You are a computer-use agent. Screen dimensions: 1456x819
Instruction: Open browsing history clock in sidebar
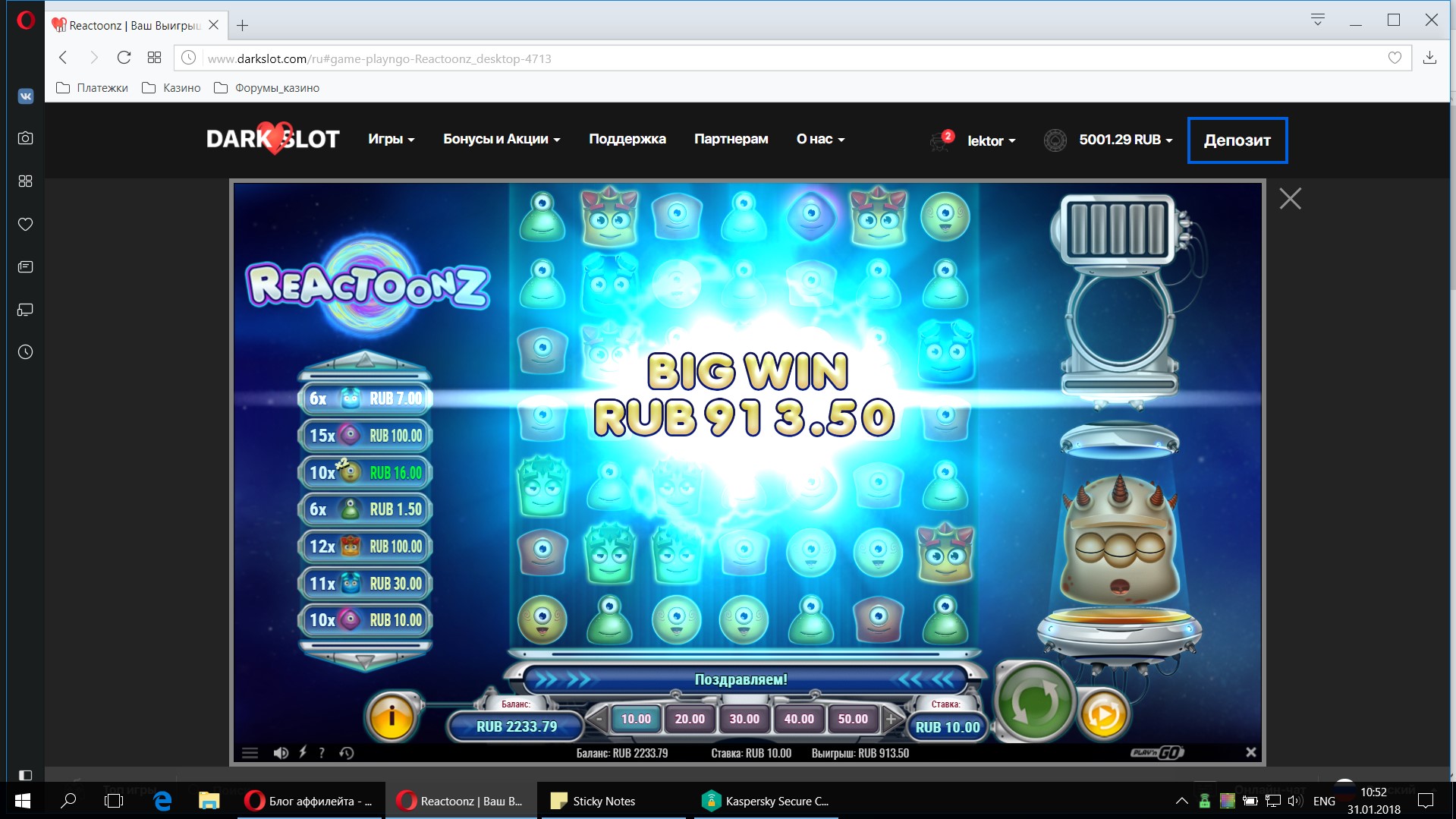tap(26, 352)
